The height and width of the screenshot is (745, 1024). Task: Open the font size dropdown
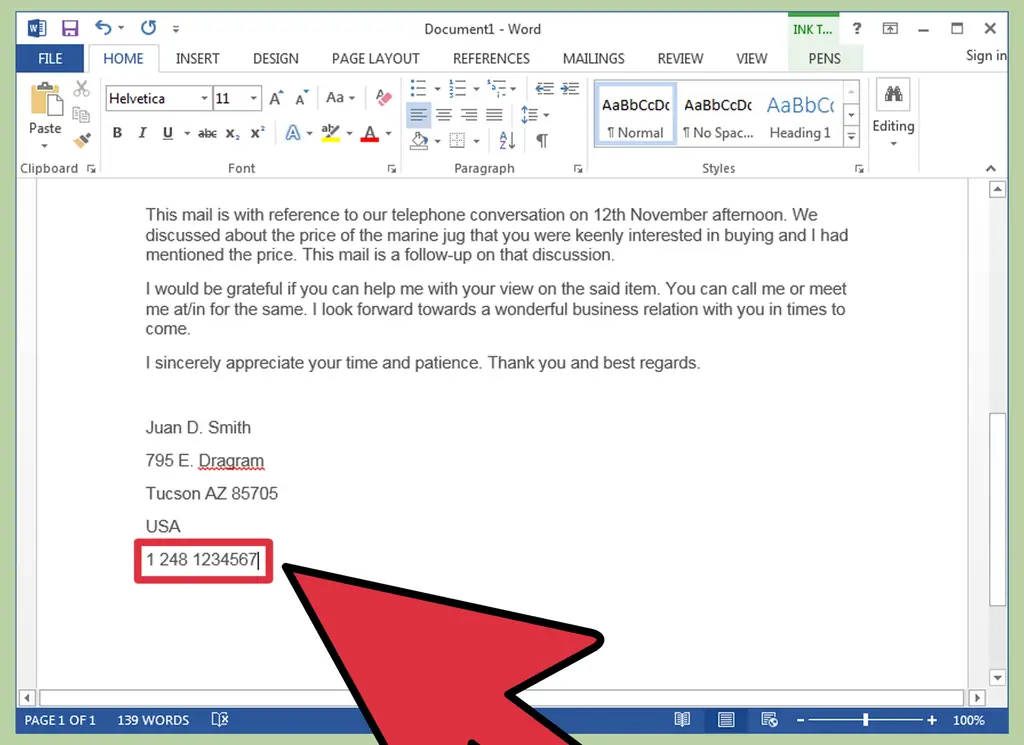[x=253, y=98]
